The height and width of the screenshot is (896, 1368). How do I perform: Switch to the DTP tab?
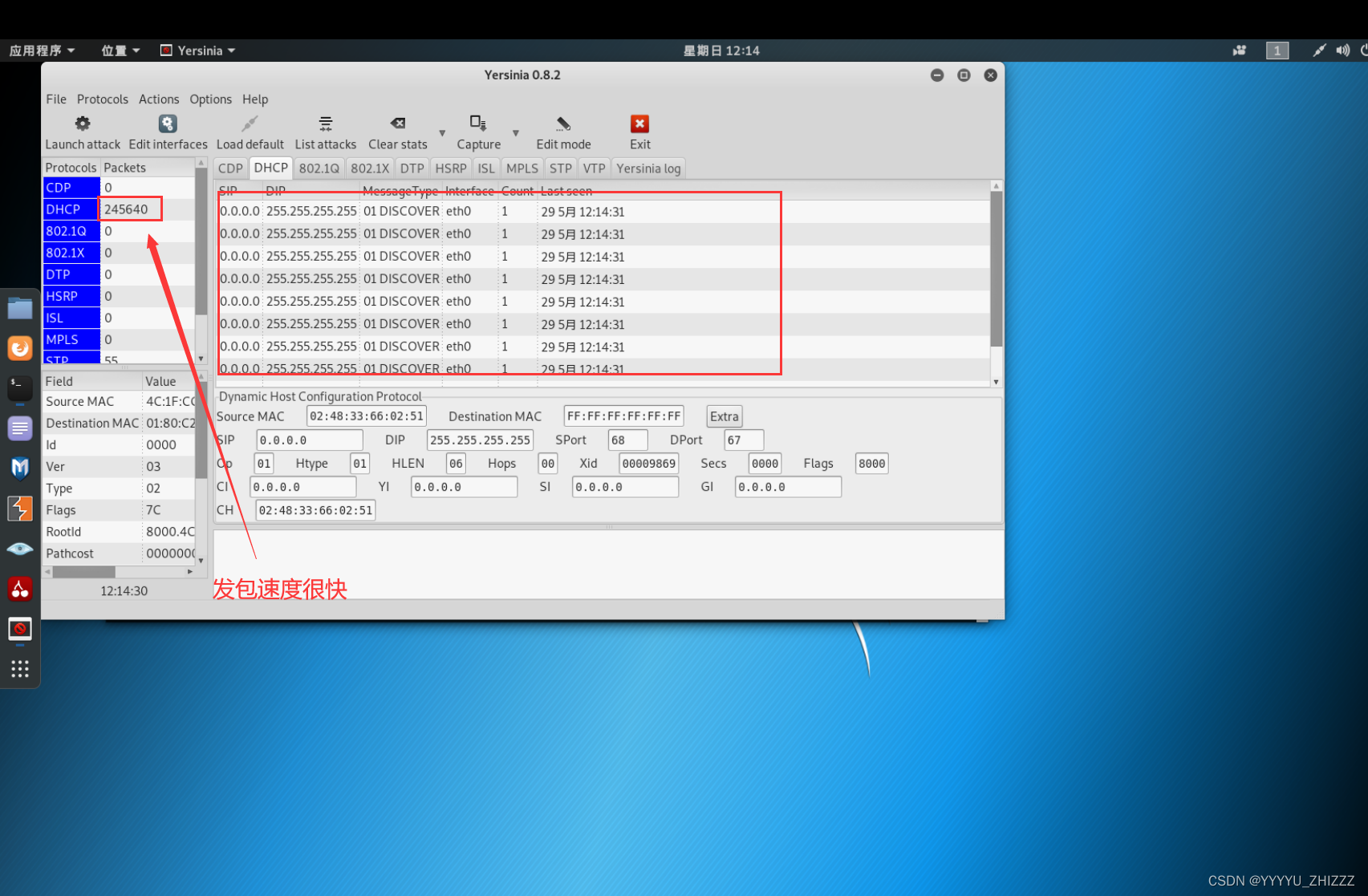pos(412,168)
